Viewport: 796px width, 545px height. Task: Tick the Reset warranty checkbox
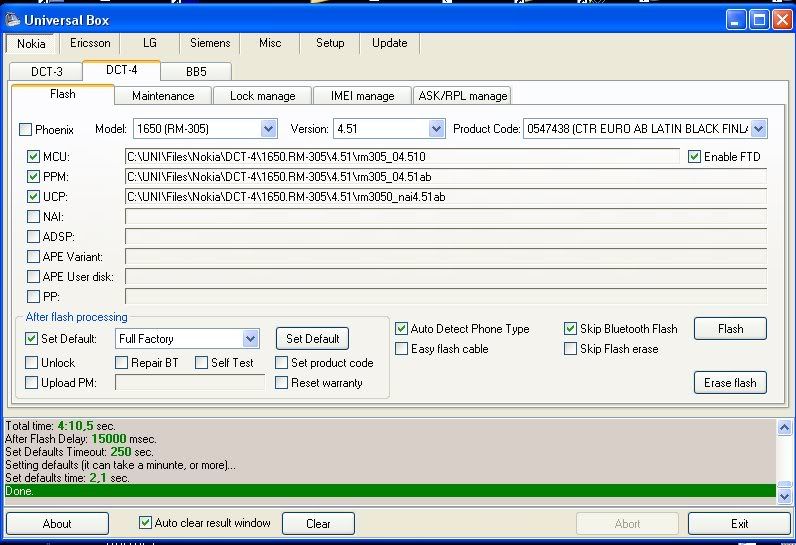tap(281, 383)
